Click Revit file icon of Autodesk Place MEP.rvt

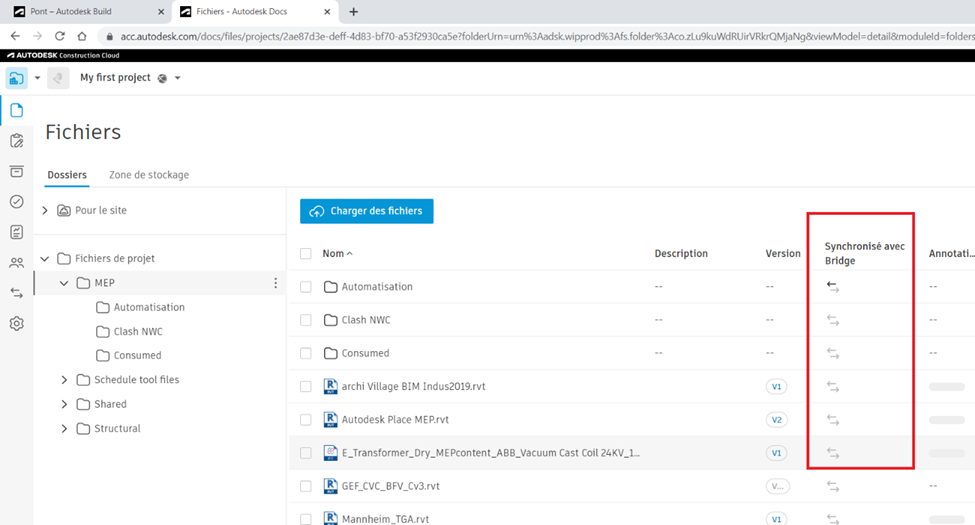[331, 420]
